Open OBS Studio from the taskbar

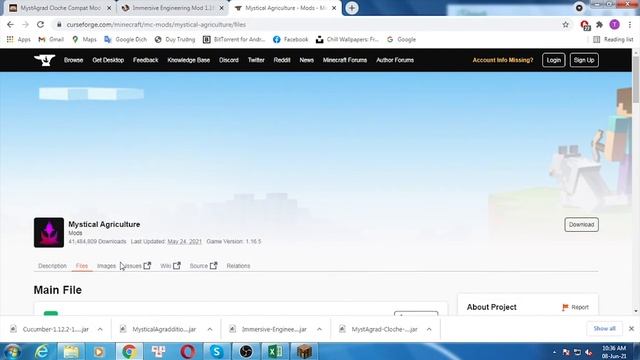pos(246,351)
